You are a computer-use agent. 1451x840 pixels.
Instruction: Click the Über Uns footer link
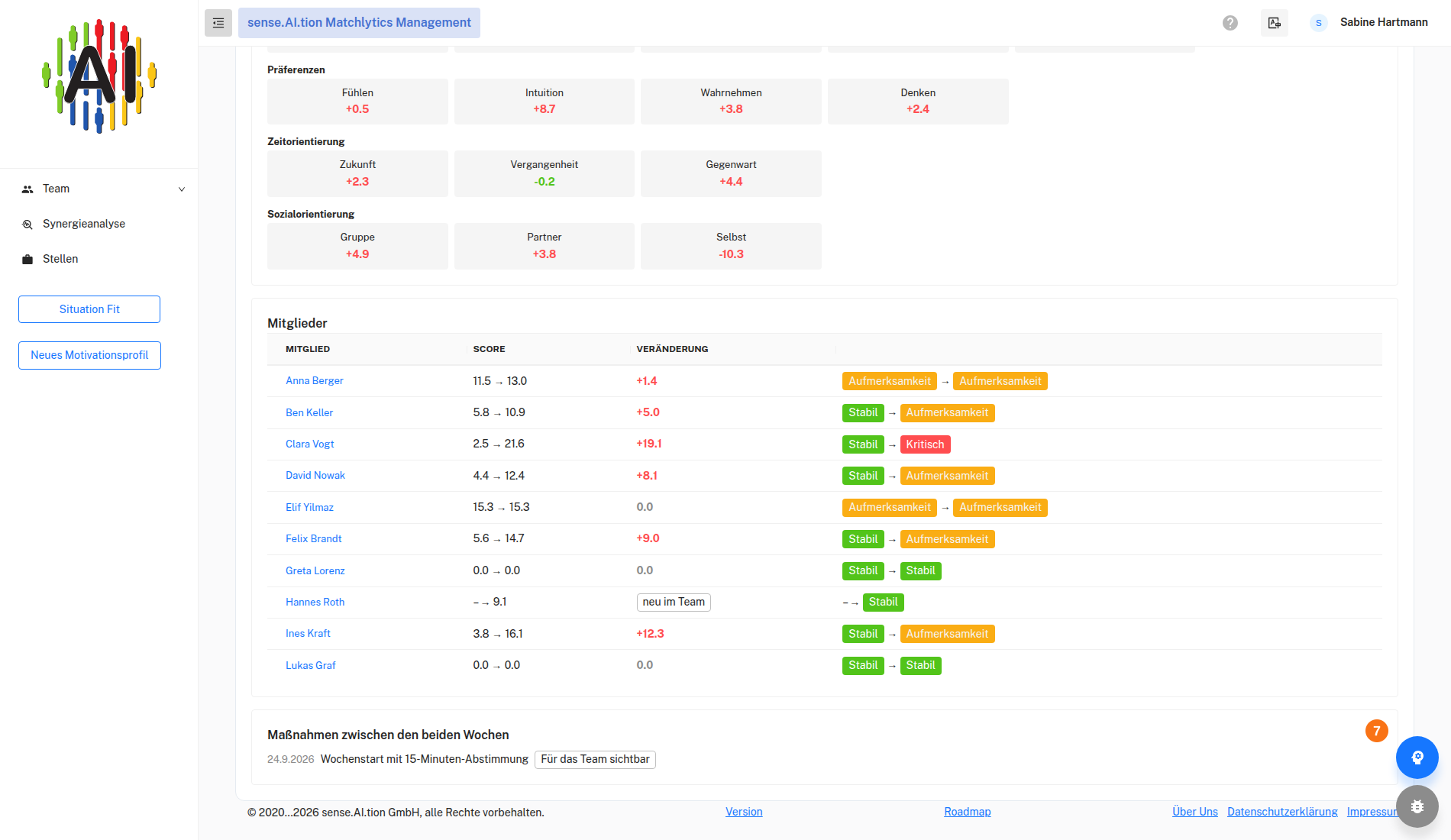coord(1195,812)
